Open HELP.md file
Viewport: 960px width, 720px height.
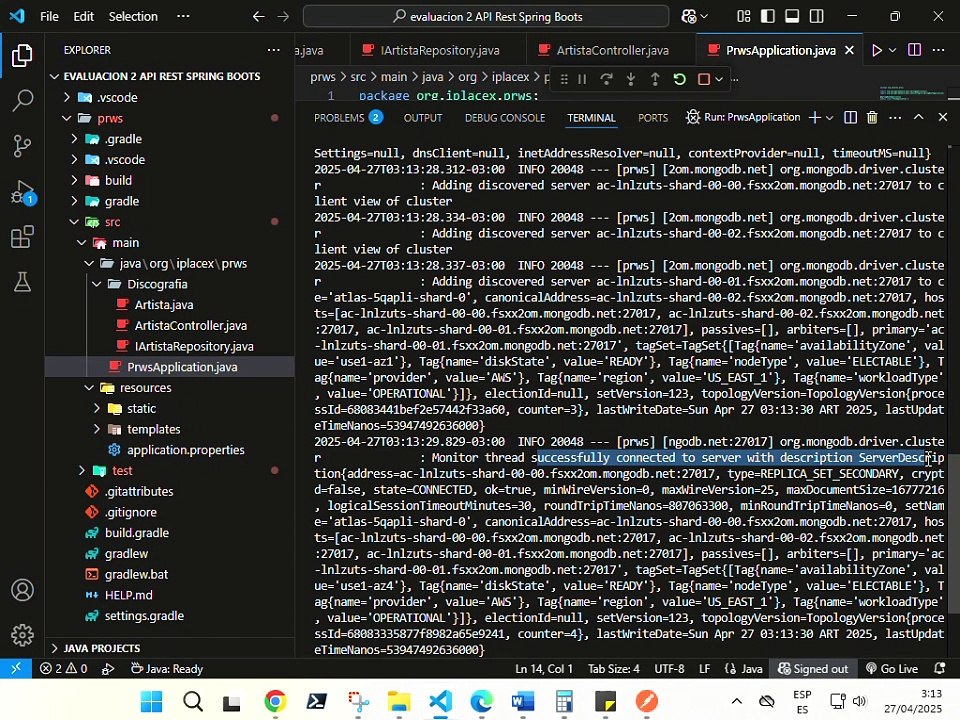tap(170, 595)
